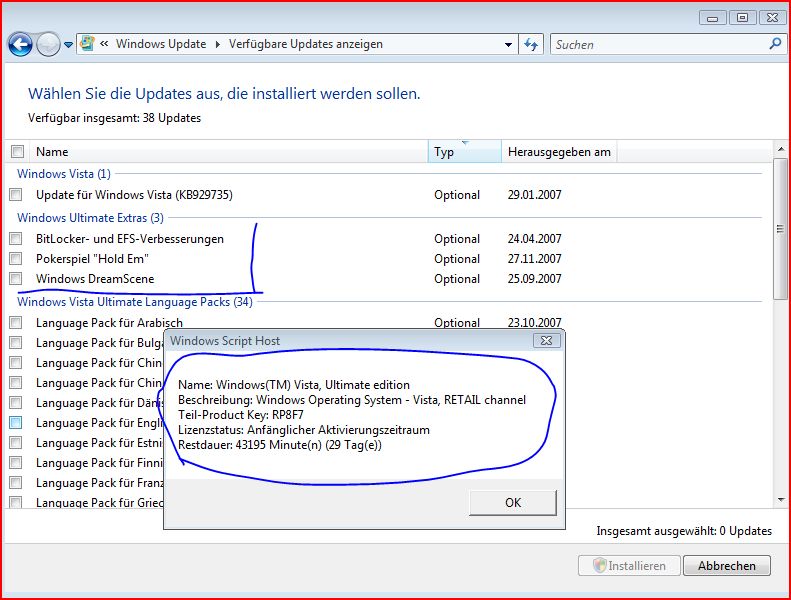This screenshot has width=791, height=600.
Task: Check the Language Pack für Englisch box
Action: pos(16,422)
